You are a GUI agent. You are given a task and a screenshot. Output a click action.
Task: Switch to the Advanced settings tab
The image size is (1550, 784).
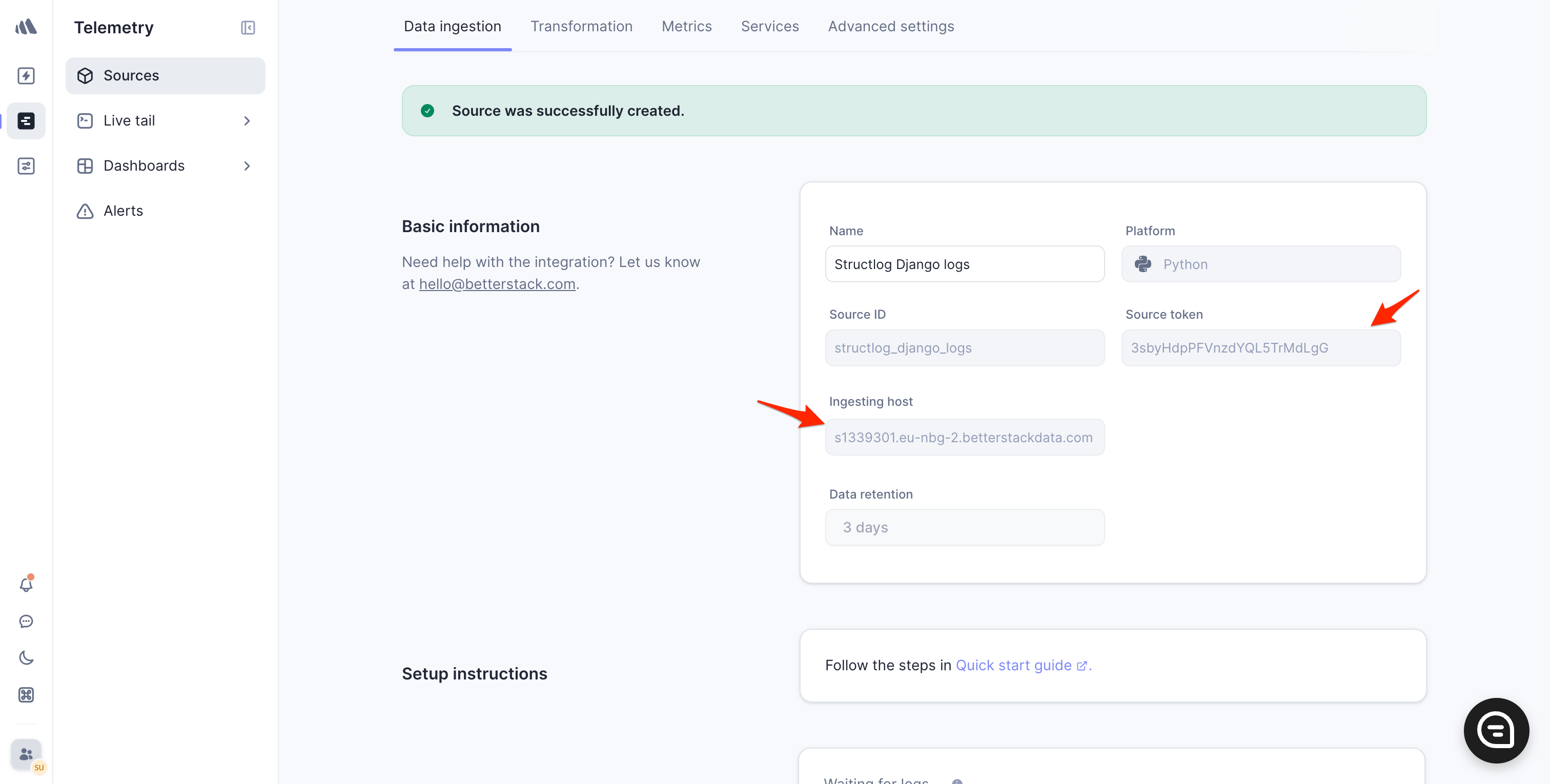890,27
